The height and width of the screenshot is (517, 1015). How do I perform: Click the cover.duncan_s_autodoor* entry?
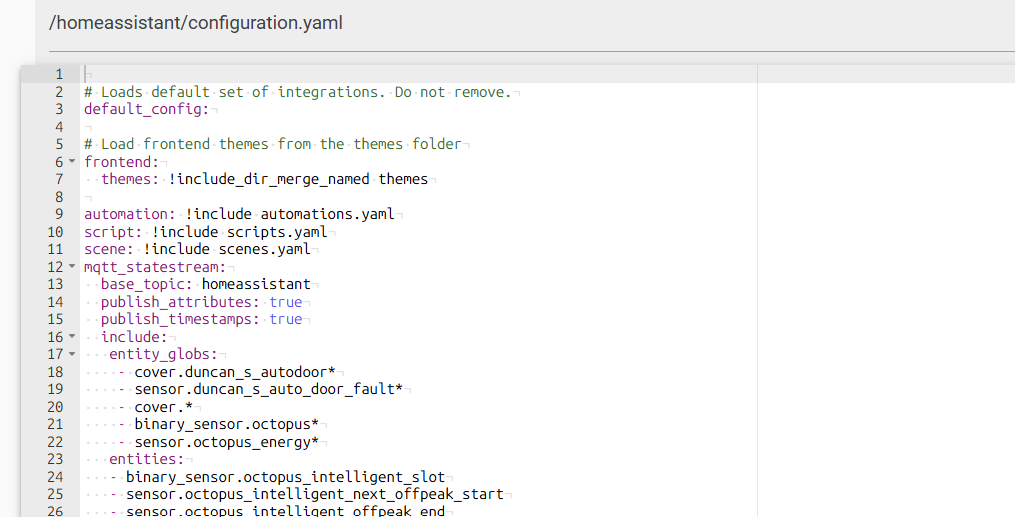click(235, 372)
